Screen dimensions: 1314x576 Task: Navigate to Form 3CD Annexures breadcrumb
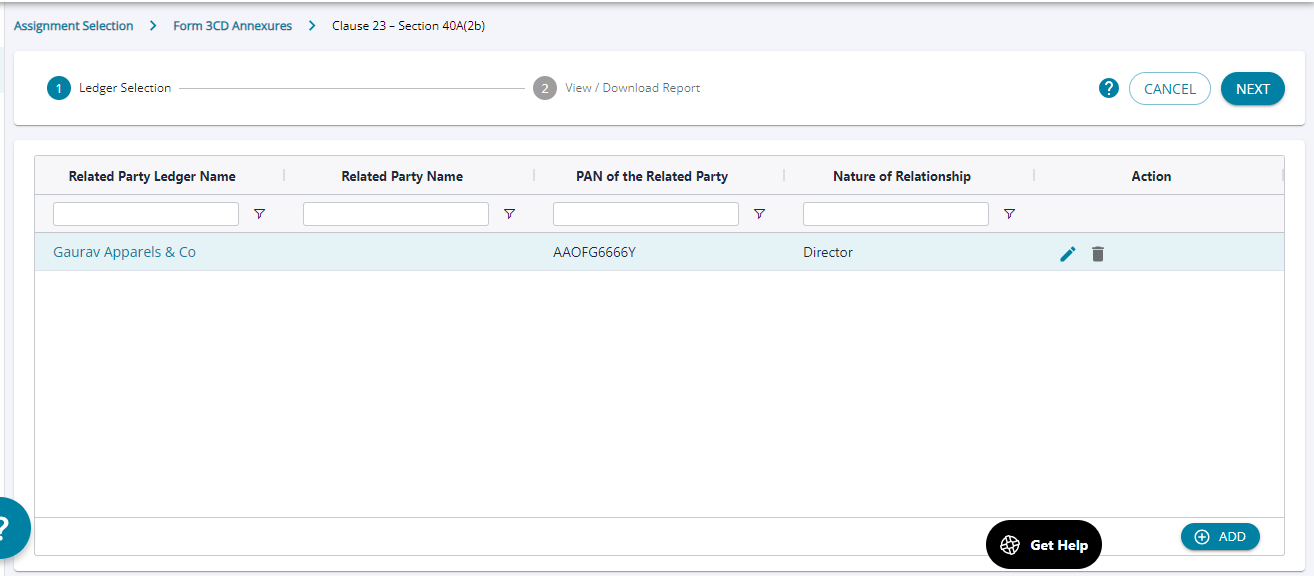232,26
